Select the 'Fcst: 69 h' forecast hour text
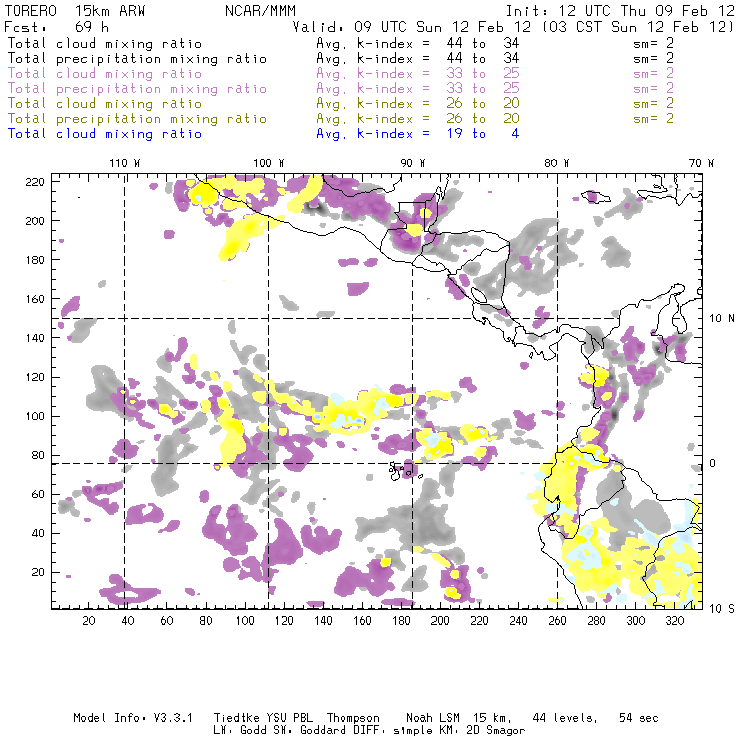 tap(57, 26)
